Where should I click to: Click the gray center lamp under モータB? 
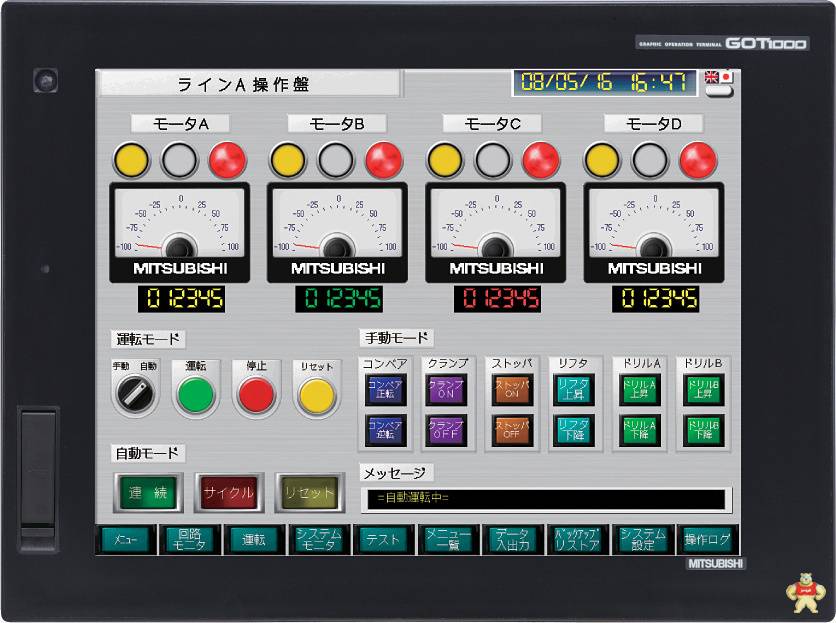pos(335,160)
